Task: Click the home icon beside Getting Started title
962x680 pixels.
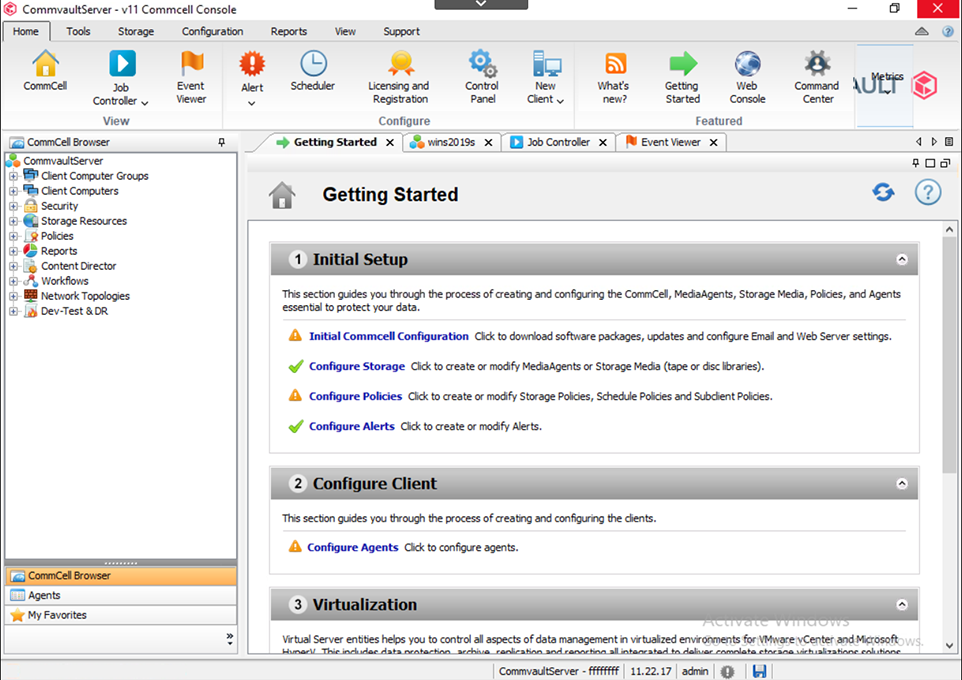Action: [282, 195]
